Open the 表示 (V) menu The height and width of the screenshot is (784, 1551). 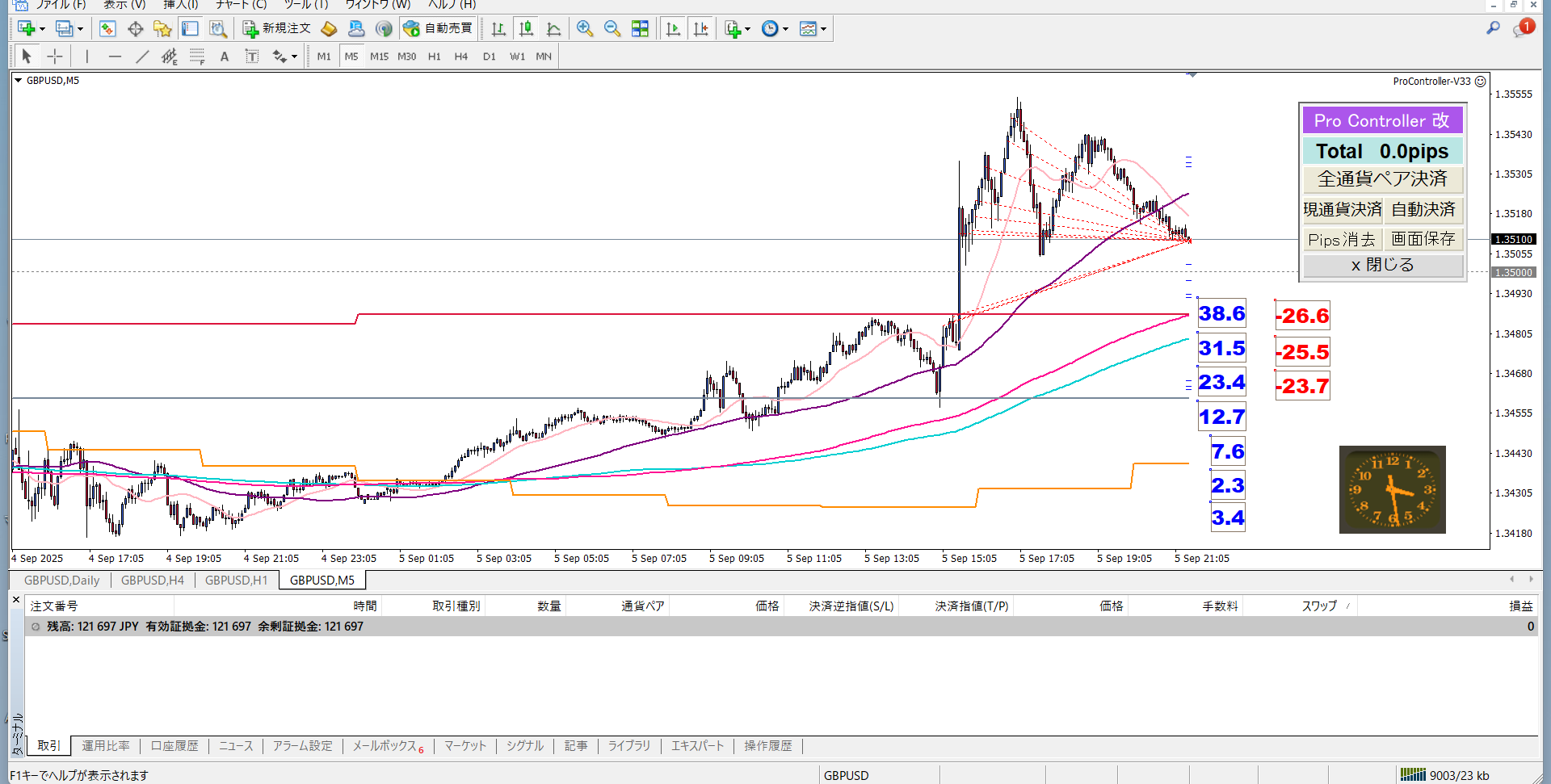click(x=124, y=5)
